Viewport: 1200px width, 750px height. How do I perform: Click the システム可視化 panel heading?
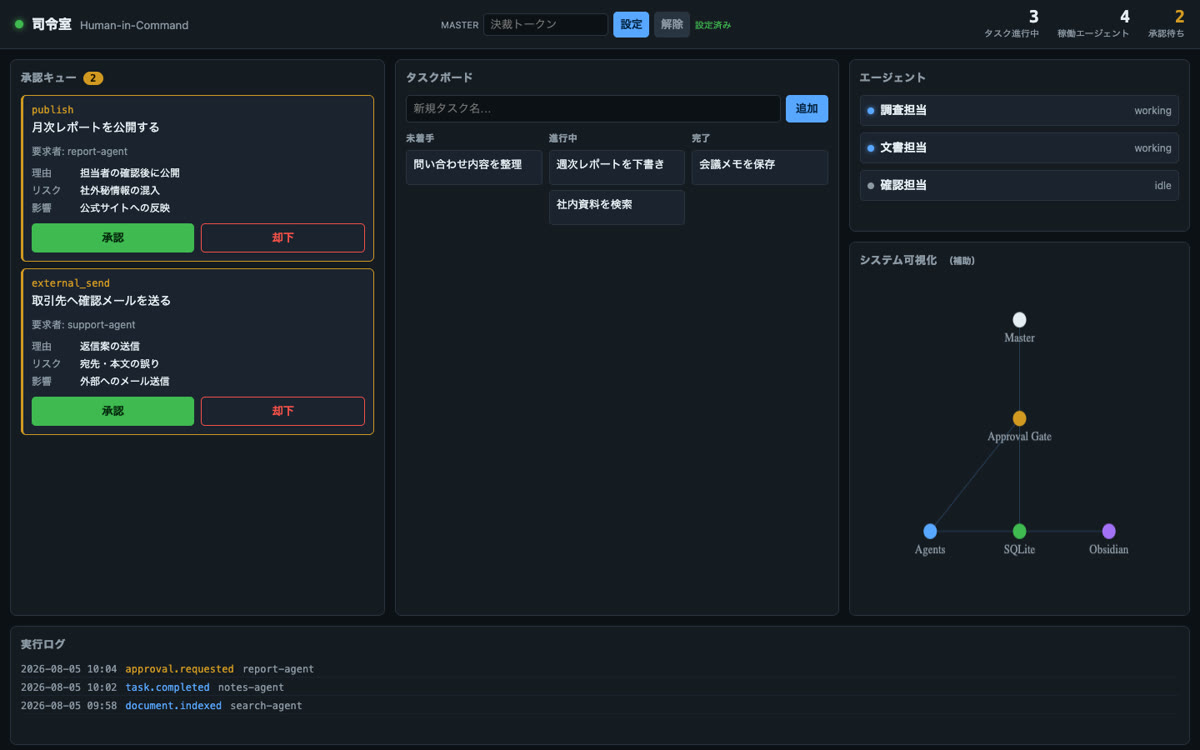(898, 260)
